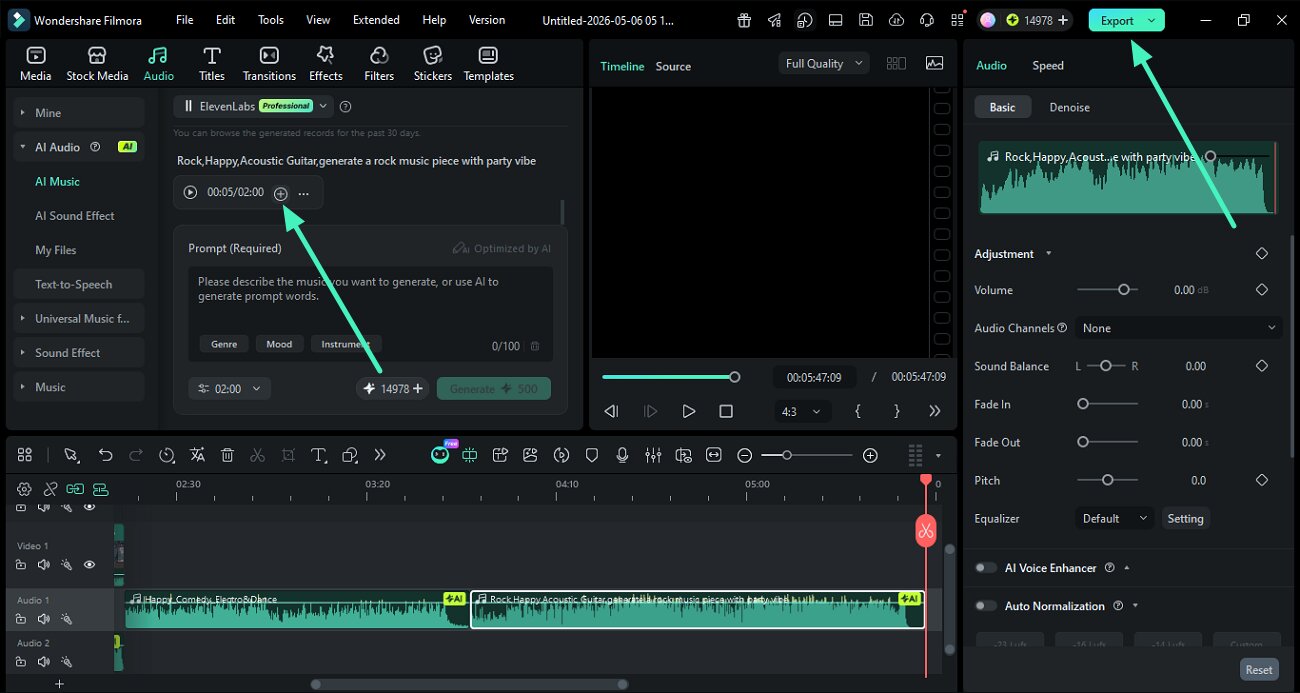Click the Record voiceover microphone icon
This screenshot has height=693, width=1300.
pyautogui.click(x=622, y=455)
